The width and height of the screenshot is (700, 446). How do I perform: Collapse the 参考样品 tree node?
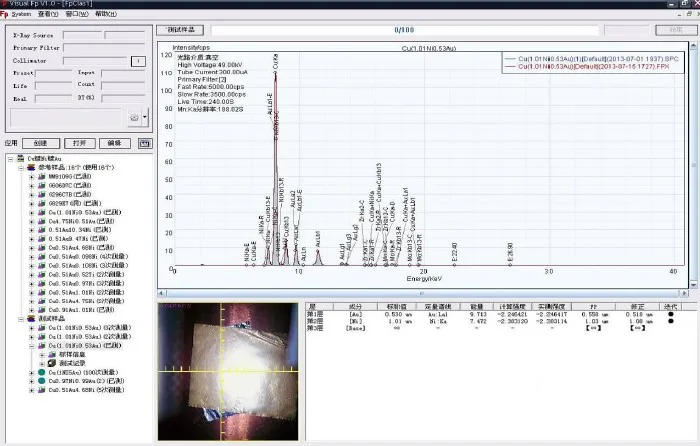pyautogui.click(x=19, y=168)
